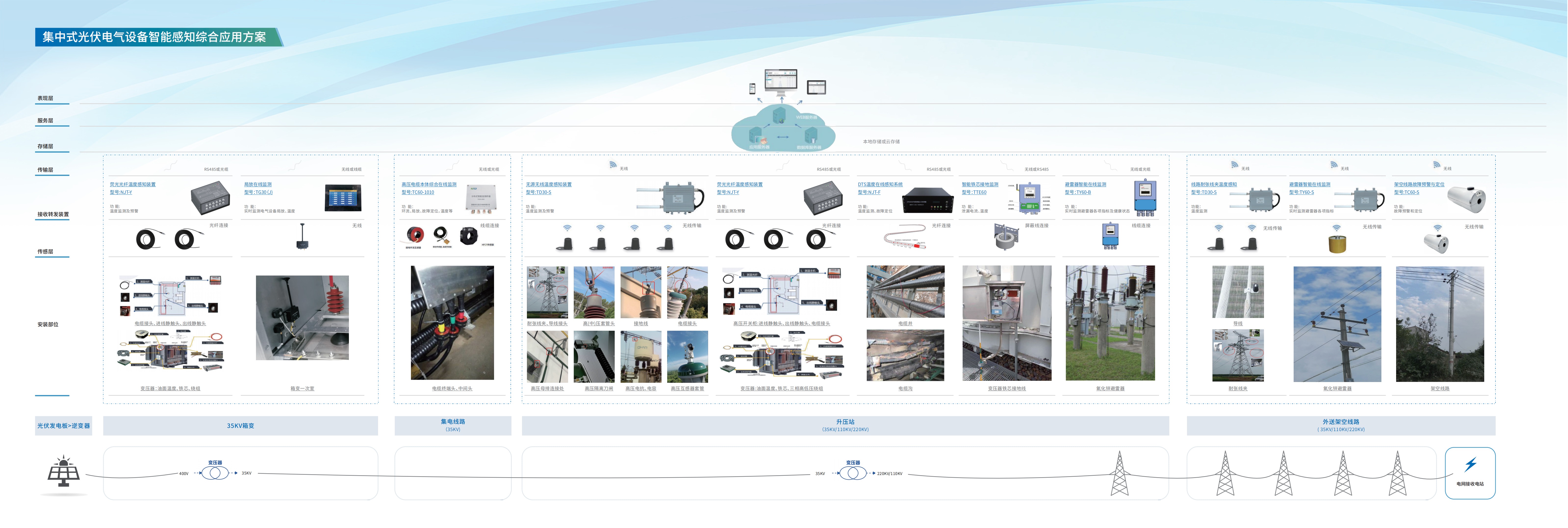Click the mobile phone icon left of the monitor
Image resolution: width=1568 pixels, height=528 pixels.
click(752, 88)
